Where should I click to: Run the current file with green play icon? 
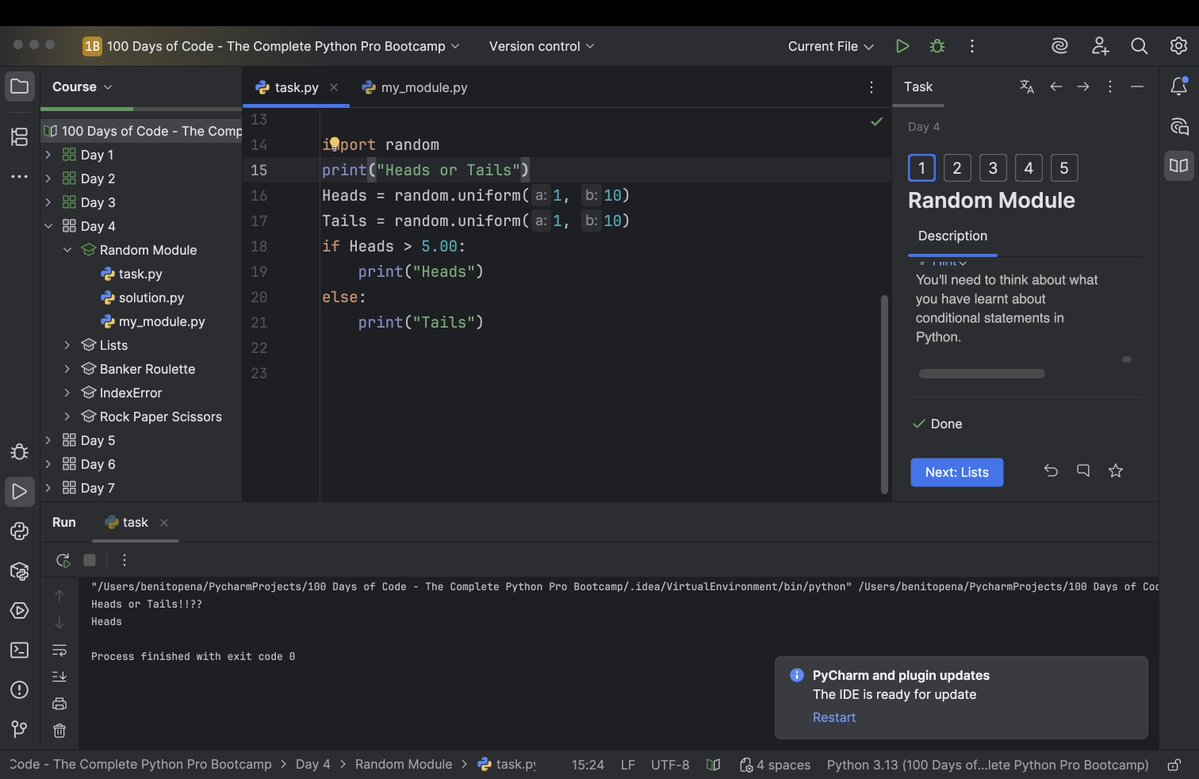[x=901, y=45]
